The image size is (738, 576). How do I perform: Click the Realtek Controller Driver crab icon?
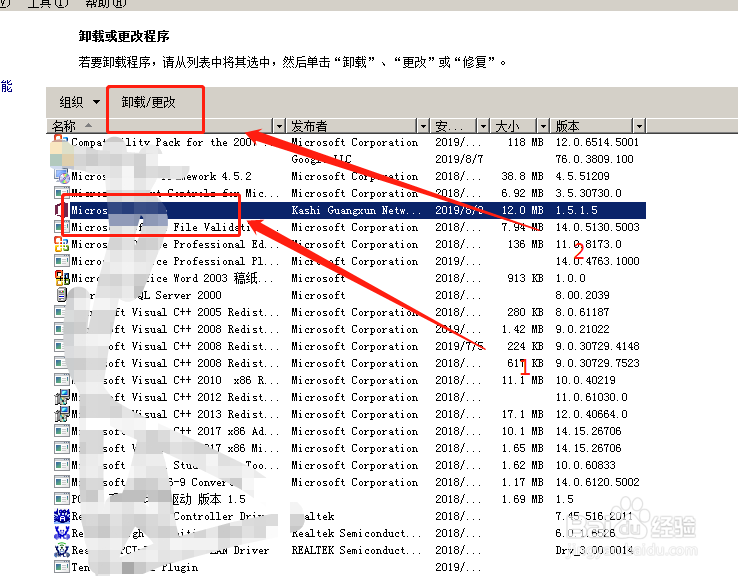tap(62, 516)
